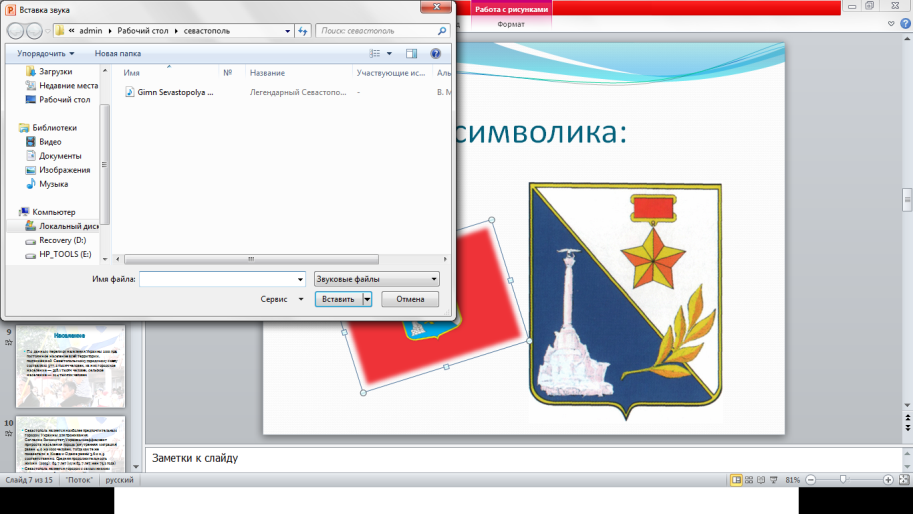This screenshot has width=913, height=514.
Task: Click the search magnifier icon in the dialog
Action: pyautogui.click(x=442, y=31)
